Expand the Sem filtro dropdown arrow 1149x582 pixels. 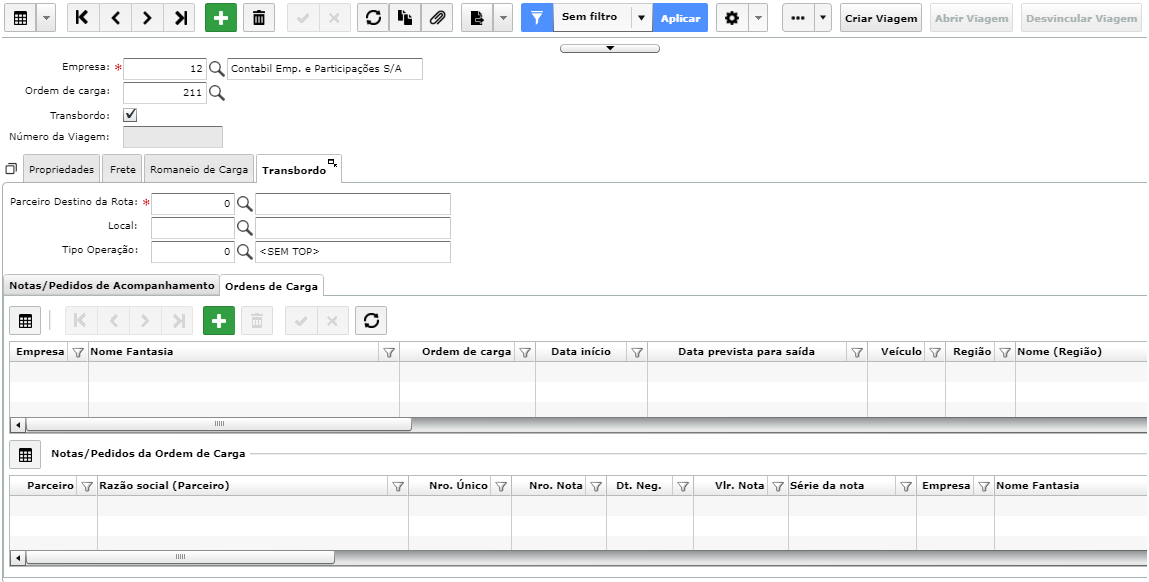point(641,18)
